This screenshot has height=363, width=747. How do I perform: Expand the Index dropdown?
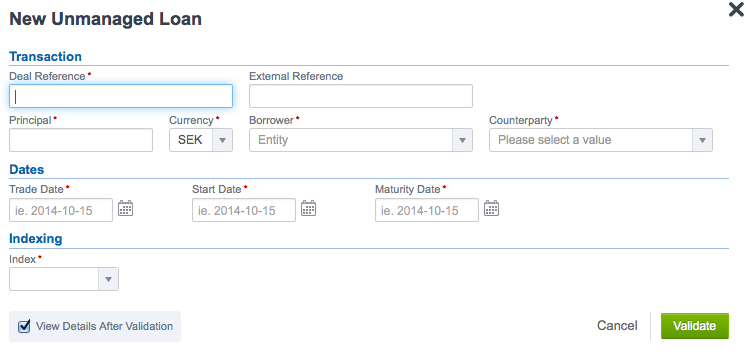click(x=64, y=279)
